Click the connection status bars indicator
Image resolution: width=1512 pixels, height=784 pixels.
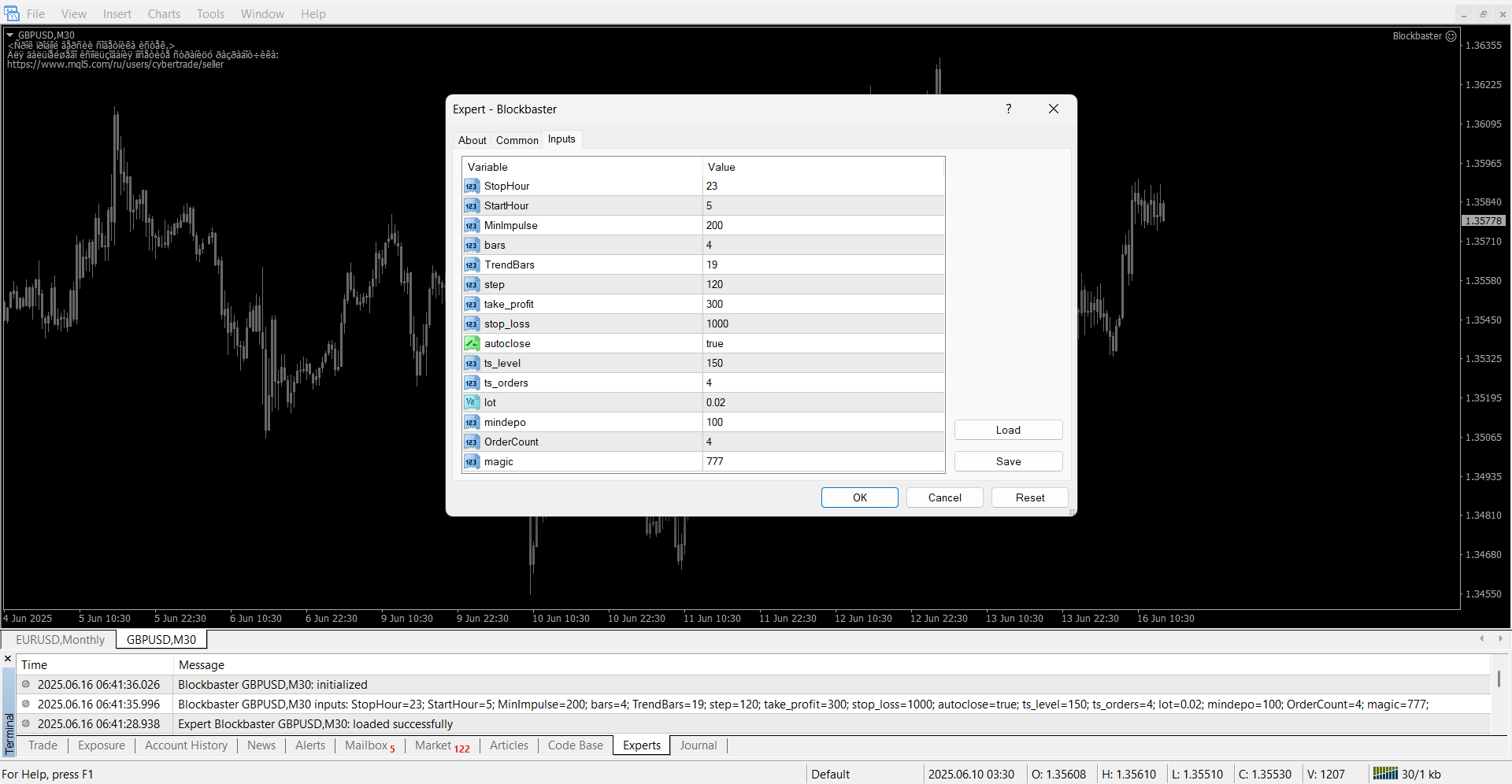[1384, 774]
